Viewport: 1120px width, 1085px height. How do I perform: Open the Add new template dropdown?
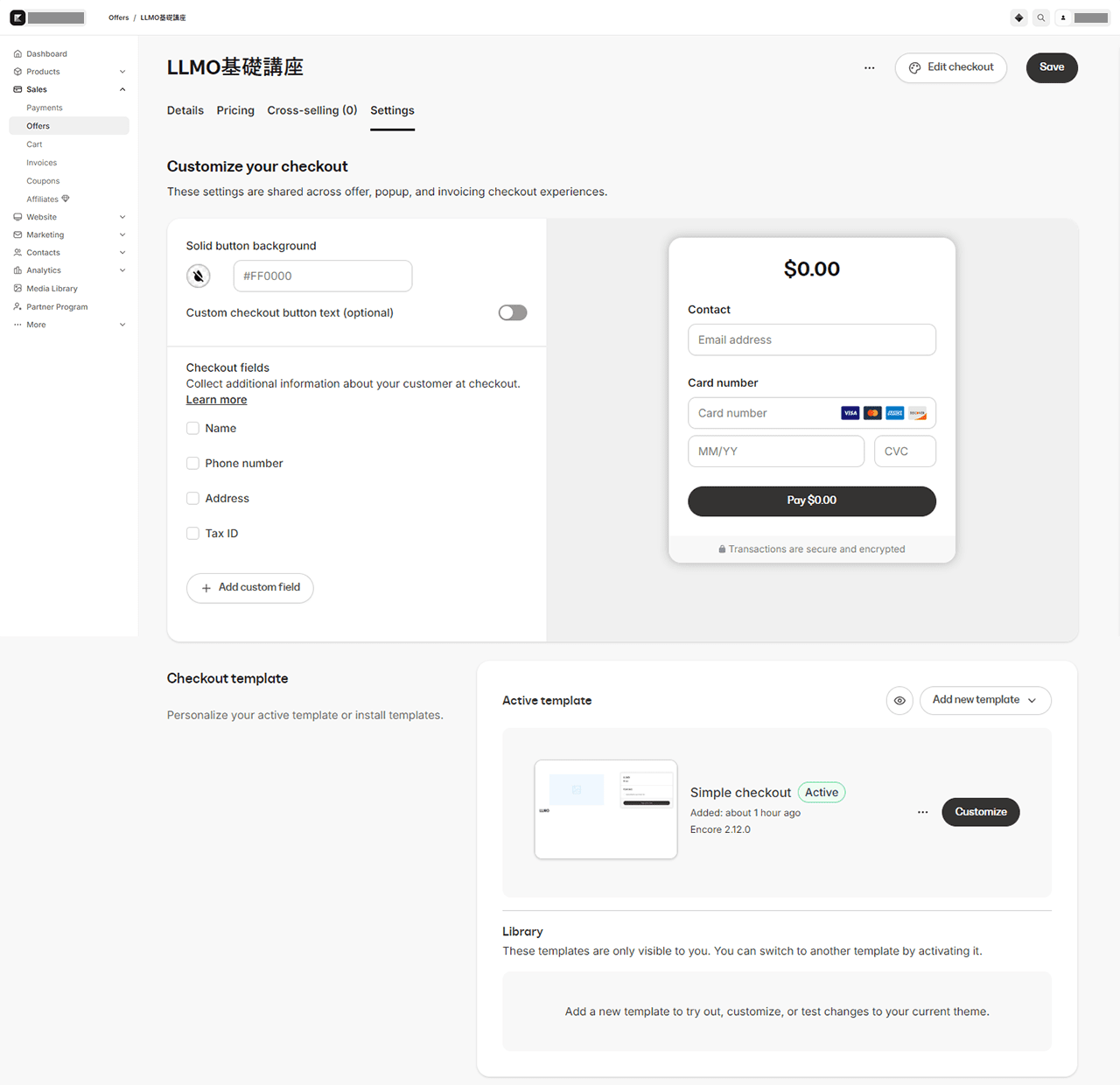tap(984, 701)
